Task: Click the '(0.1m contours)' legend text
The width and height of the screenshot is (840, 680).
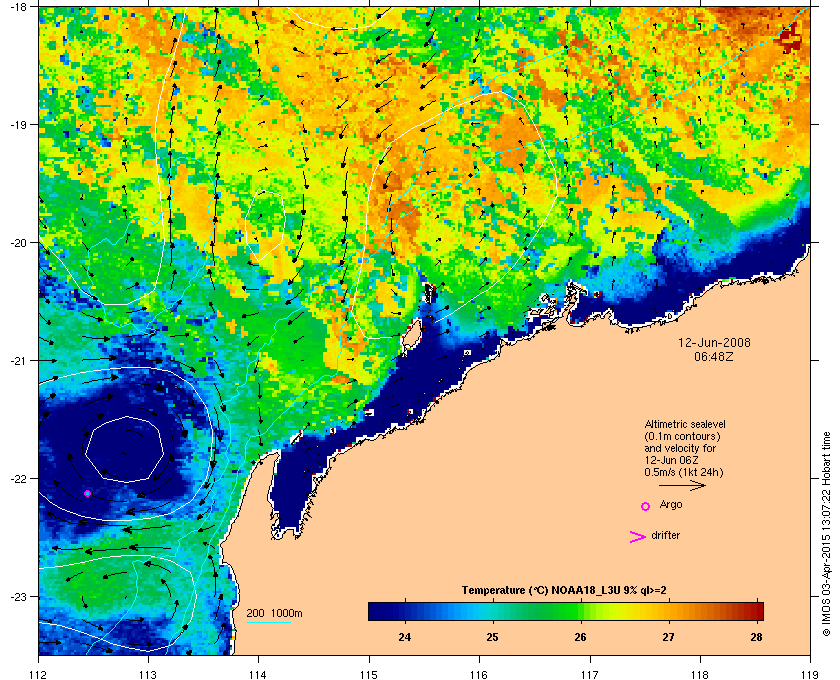Action: coord(682,436)
